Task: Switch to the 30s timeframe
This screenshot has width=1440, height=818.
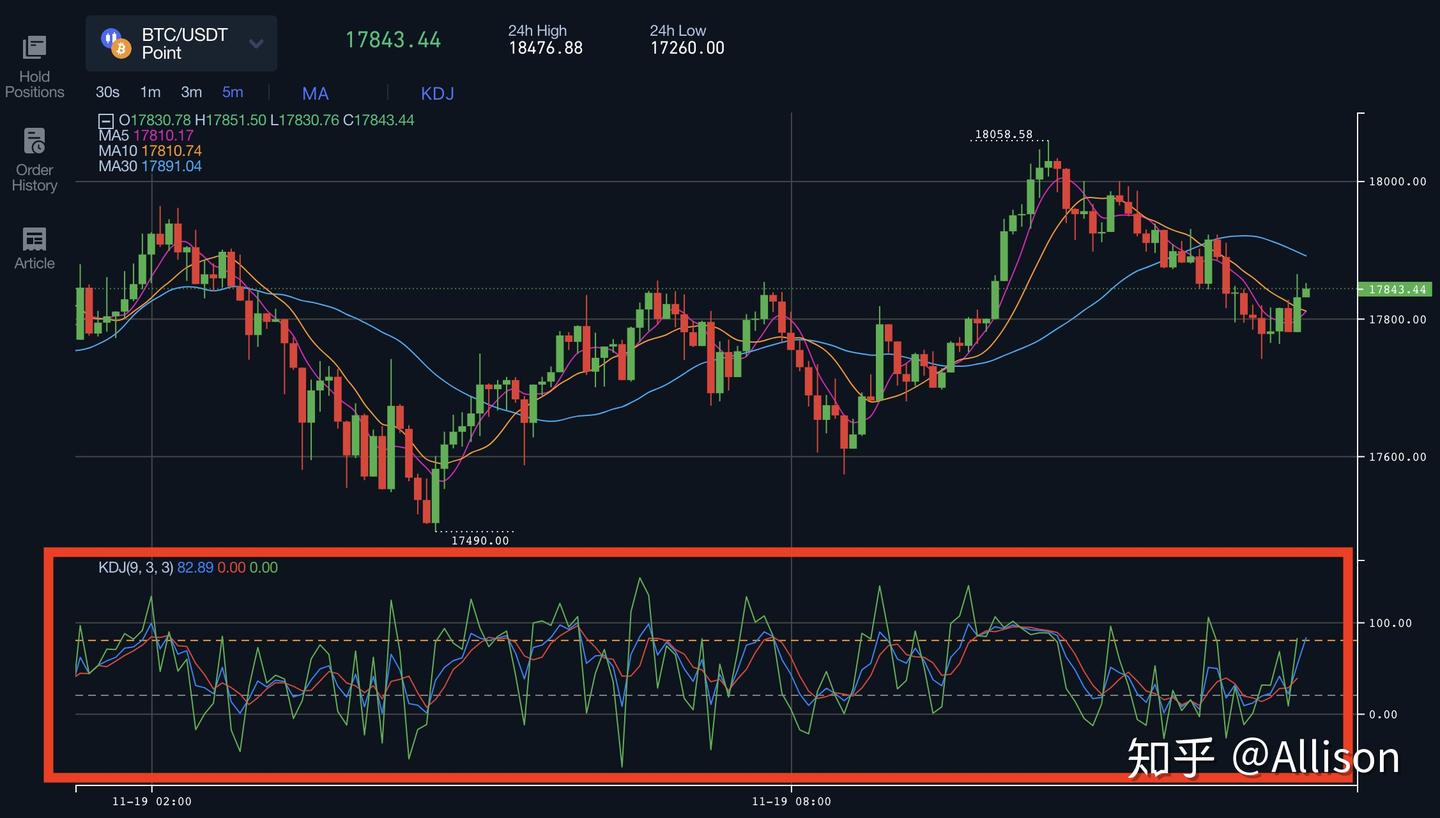Action: (107, 92)
